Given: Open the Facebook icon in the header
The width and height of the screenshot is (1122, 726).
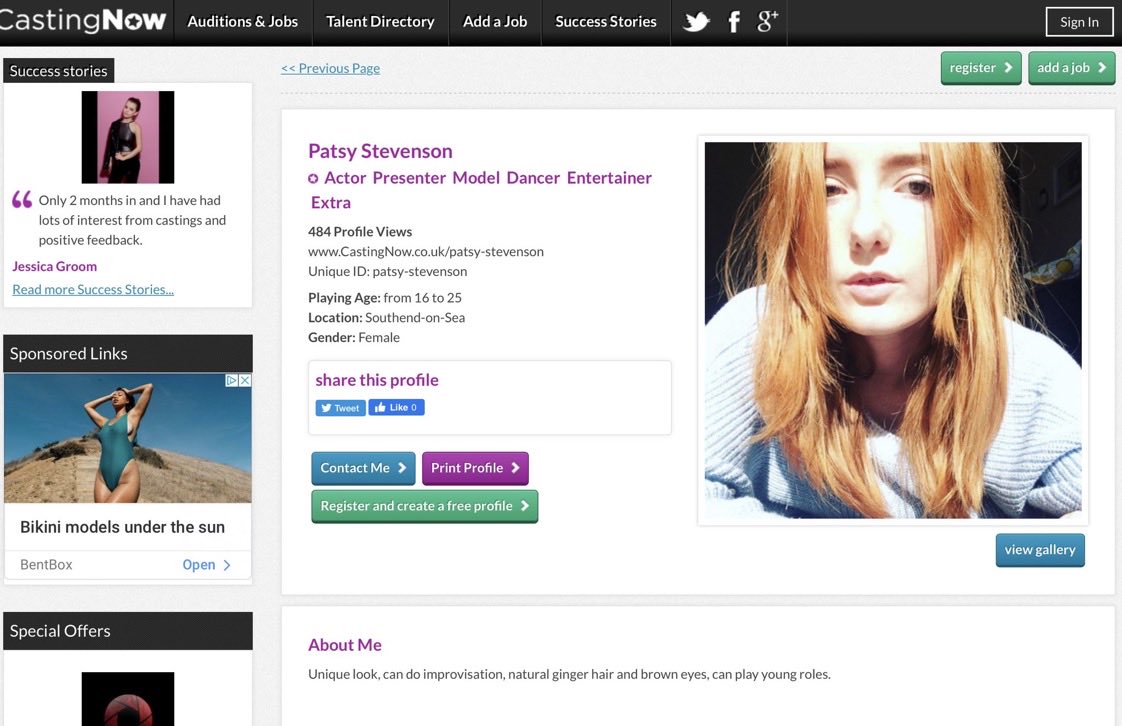Looking at the screenshot, I should click(733, 22).
